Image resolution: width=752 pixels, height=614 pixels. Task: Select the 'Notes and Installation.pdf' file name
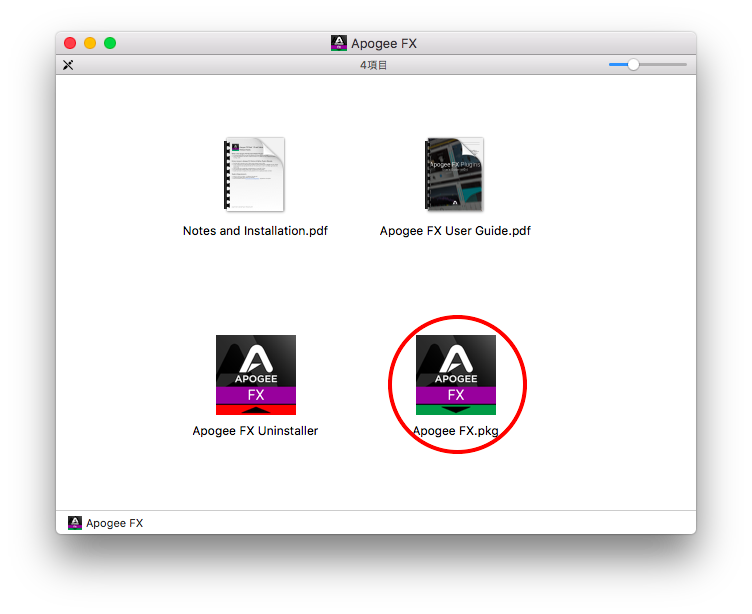pos(255,231)
